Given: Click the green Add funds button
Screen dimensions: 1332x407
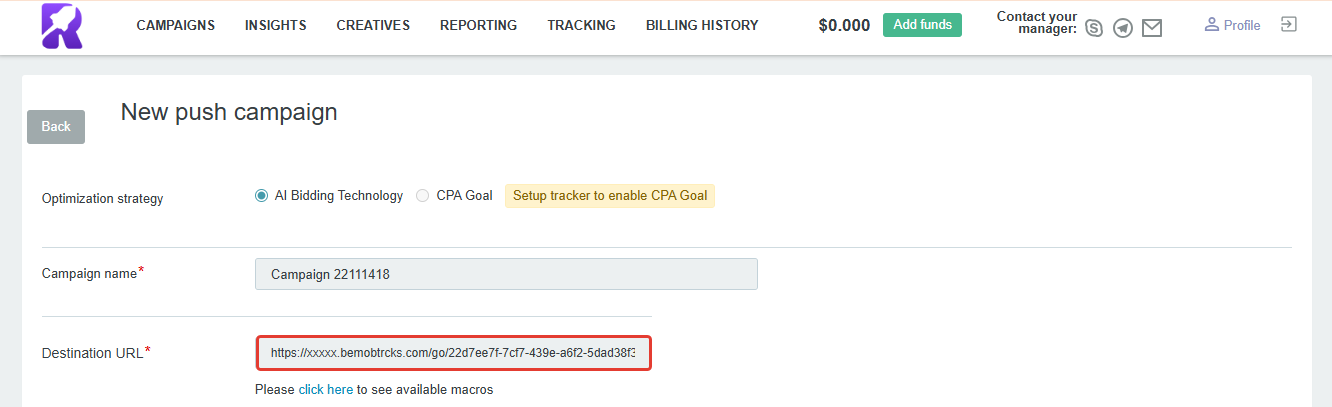Looking at the screenshot, I should (x=922, y=25).
